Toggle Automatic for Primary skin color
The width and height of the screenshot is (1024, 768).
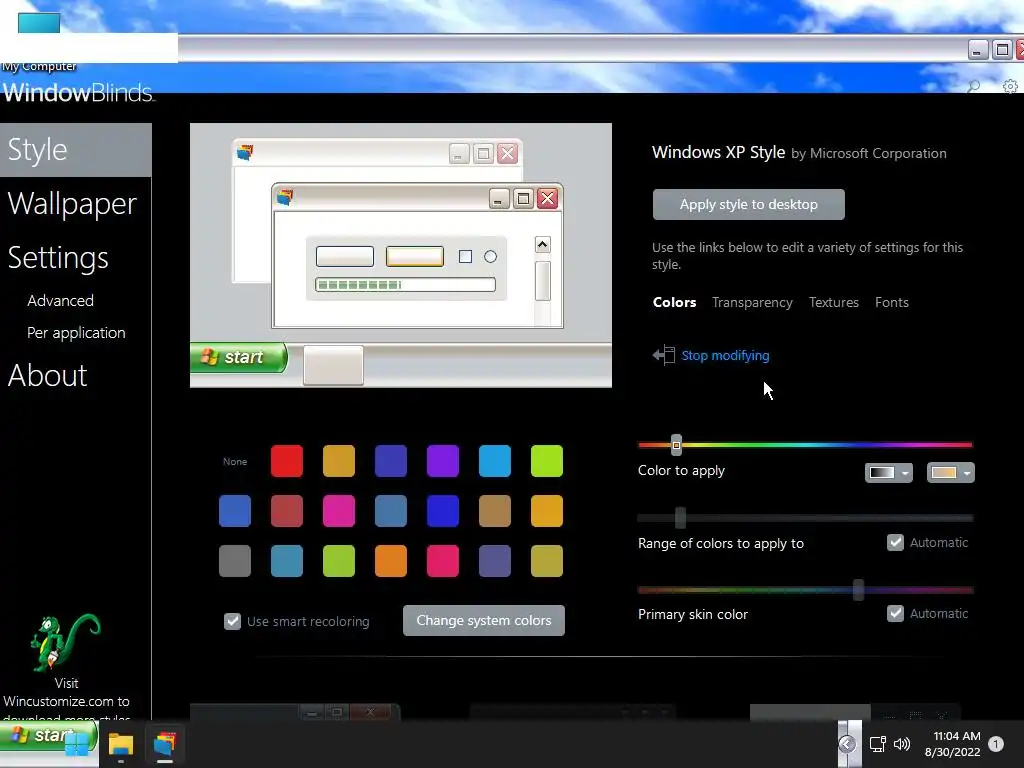click(895, 613)
